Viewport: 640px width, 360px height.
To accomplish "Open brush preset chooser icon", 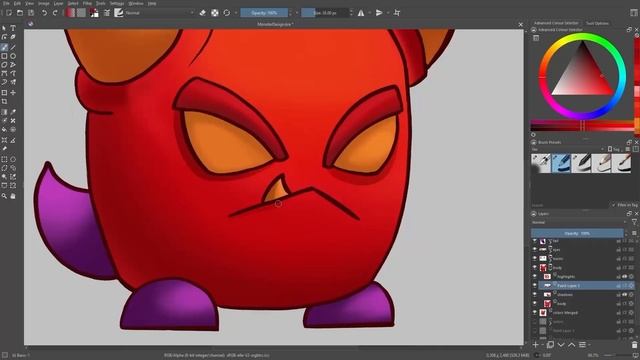I will pyautogui.click(x=119, y=13).
